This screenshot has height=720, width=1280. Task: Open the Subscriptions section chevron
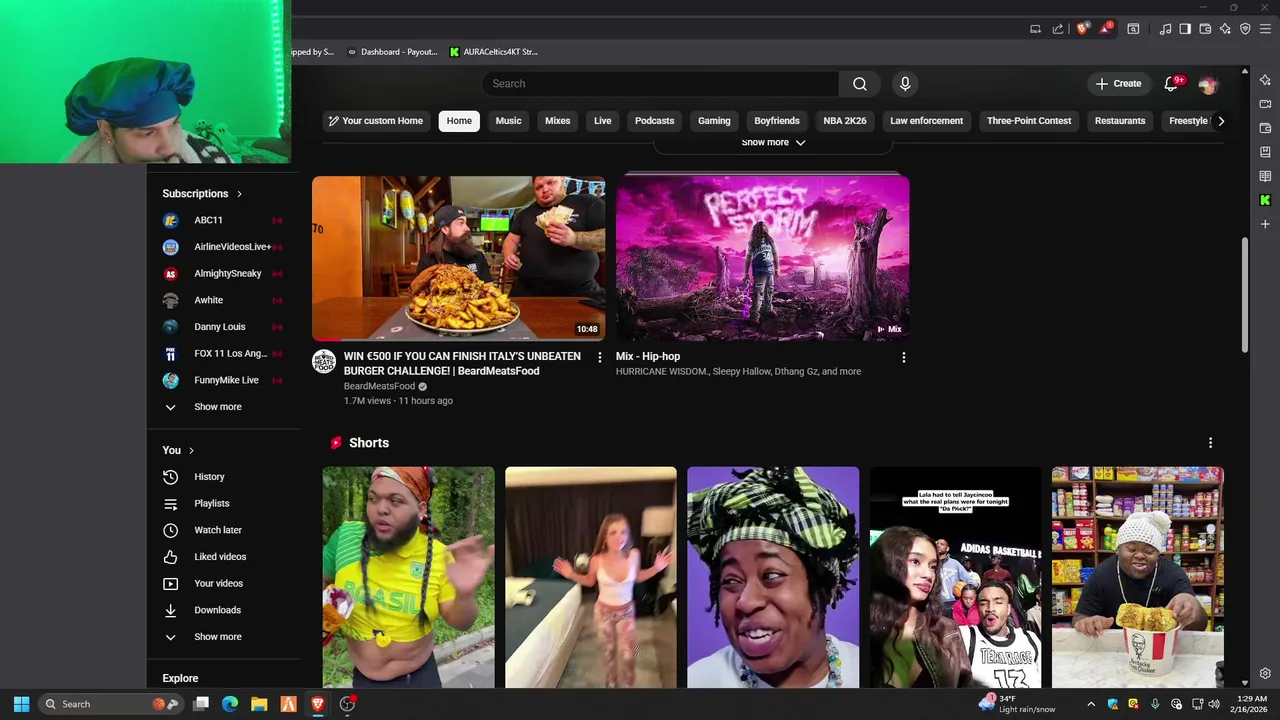coord(239,194)
